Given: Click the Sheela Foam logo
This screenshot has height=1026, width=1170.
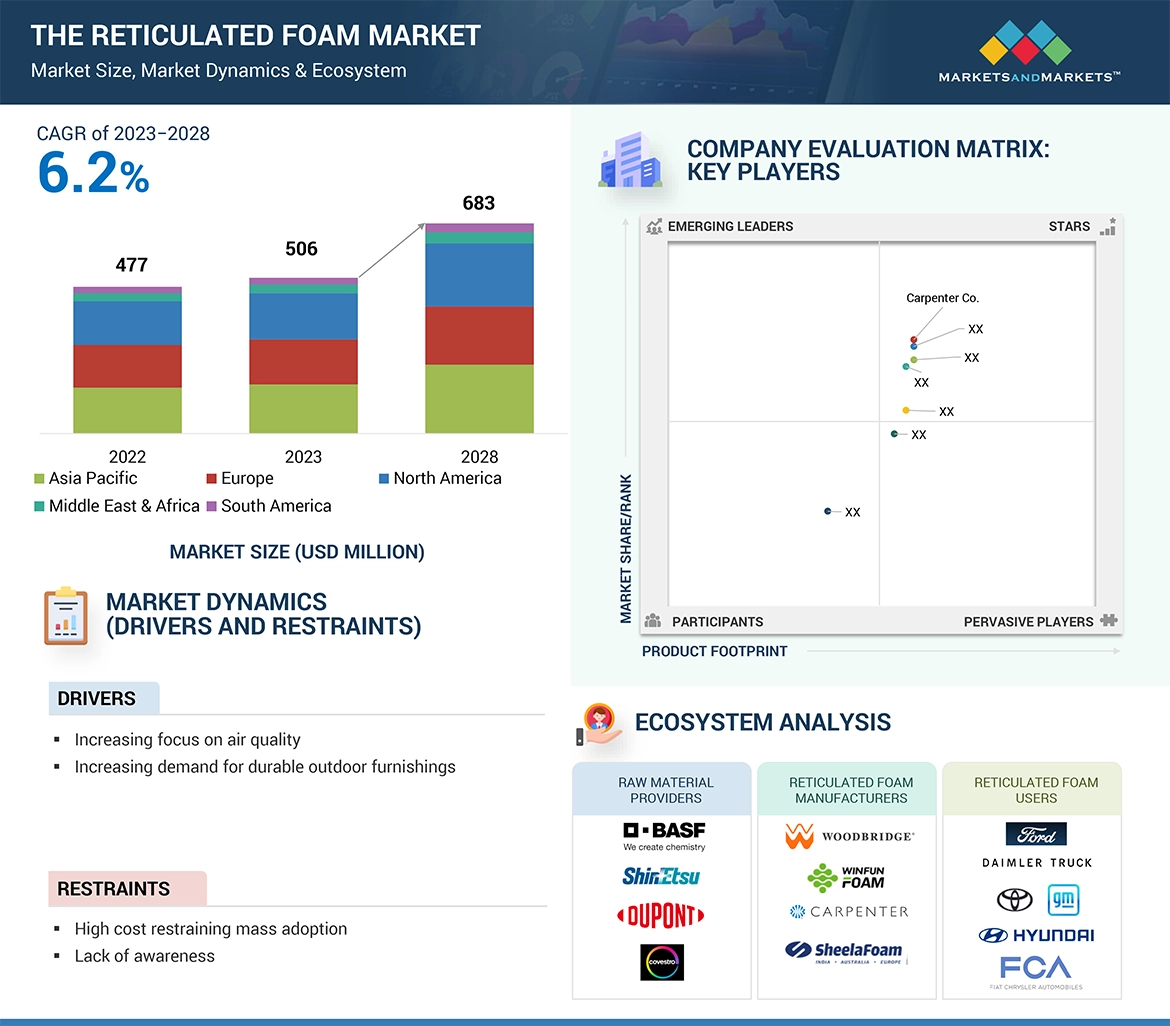Looking at the screenshot, I should coord(845,951).
